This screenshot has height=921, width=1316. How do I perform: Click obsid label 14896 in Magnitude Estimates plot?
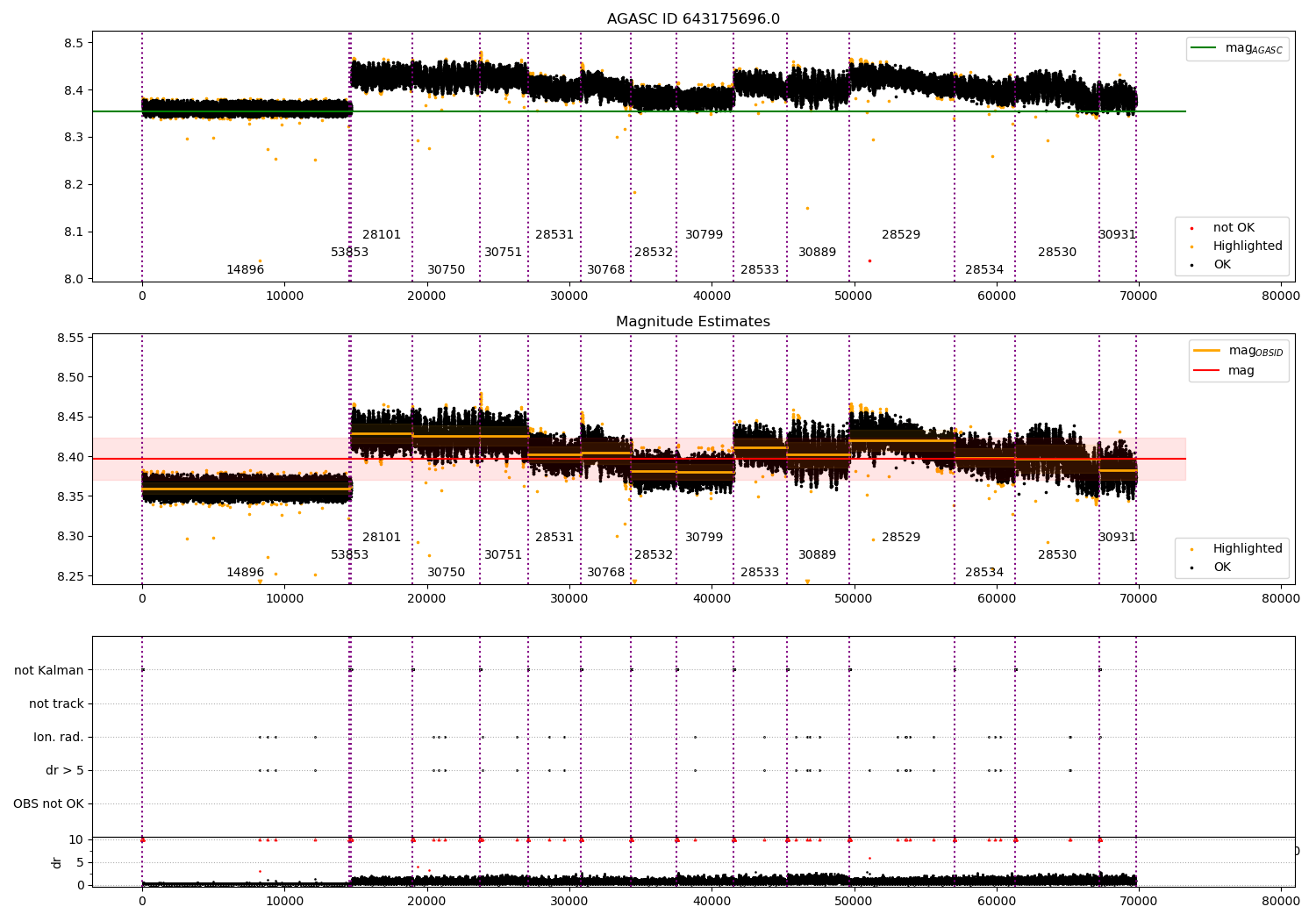(x=245, y=573)
